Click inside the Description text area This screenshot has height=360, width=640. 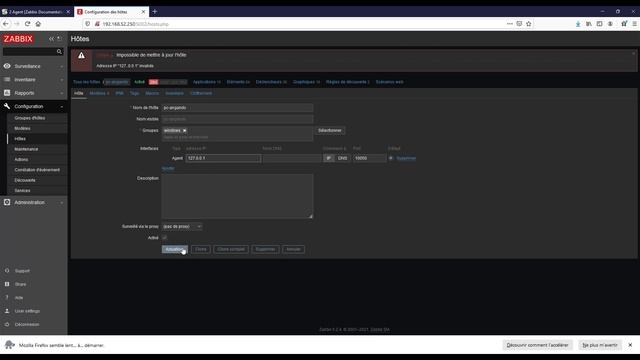(x=238, y=196)
